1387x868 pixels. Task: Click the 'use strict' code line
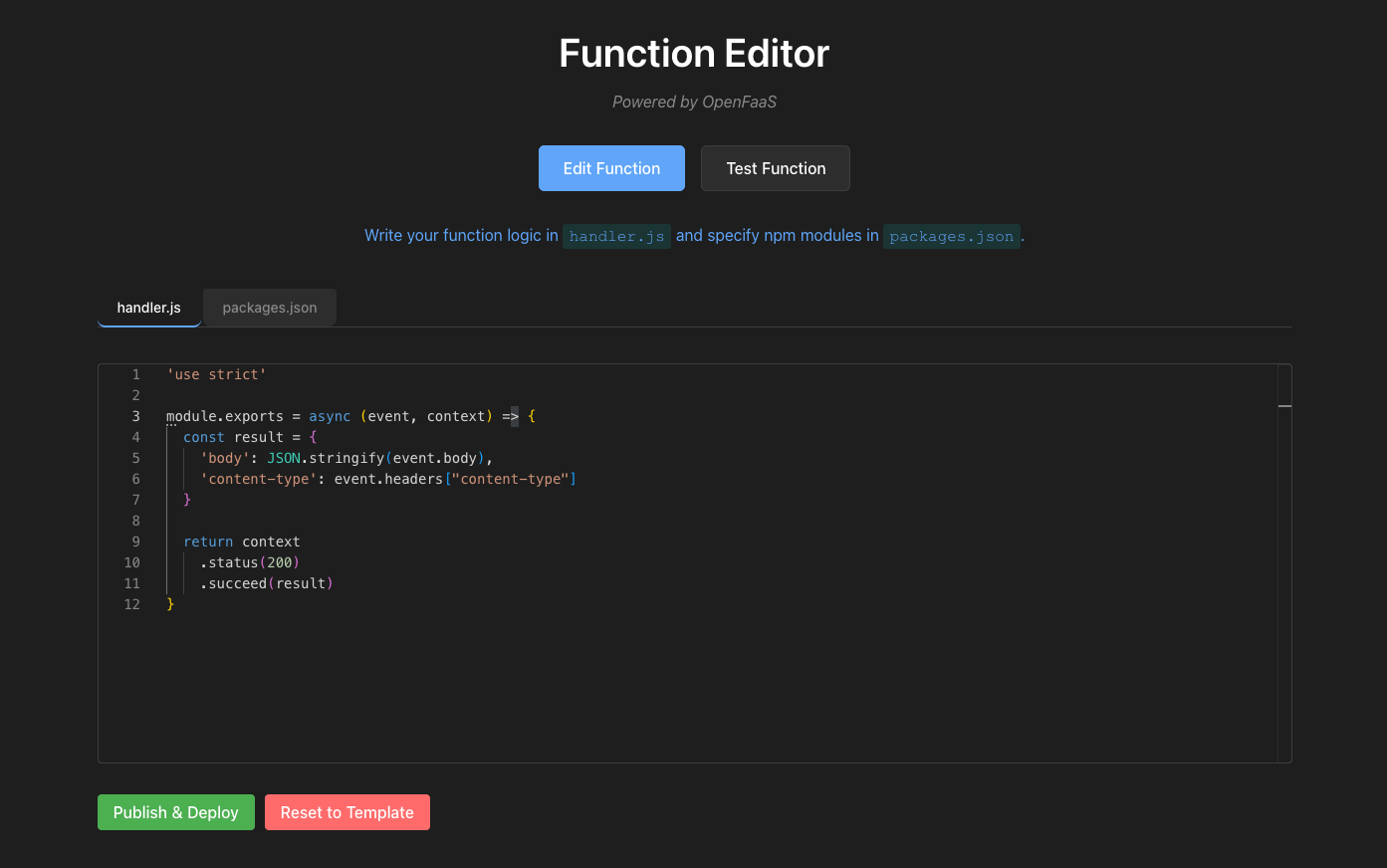coord(216,374)
